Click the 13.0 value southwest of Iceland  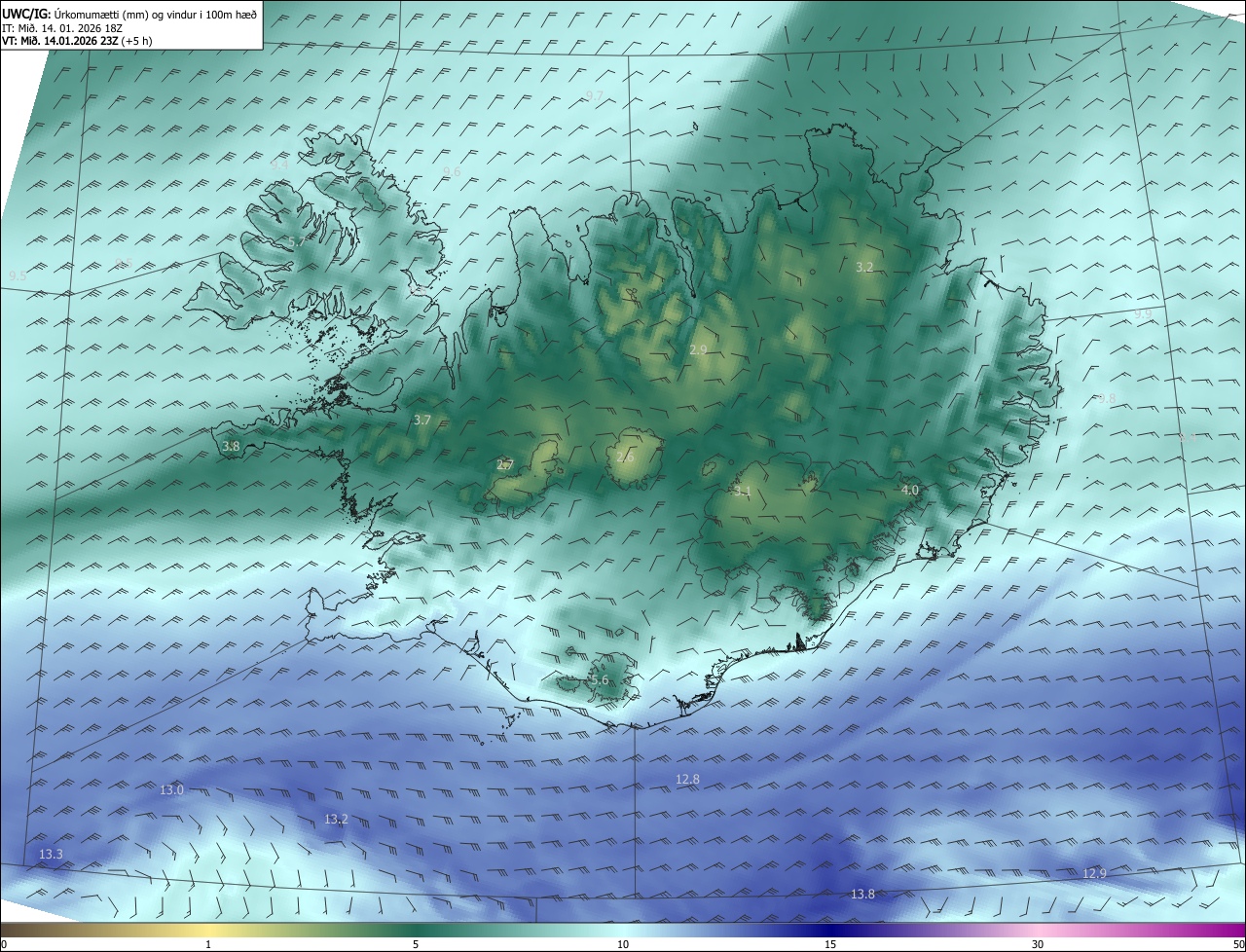point(171,790)
